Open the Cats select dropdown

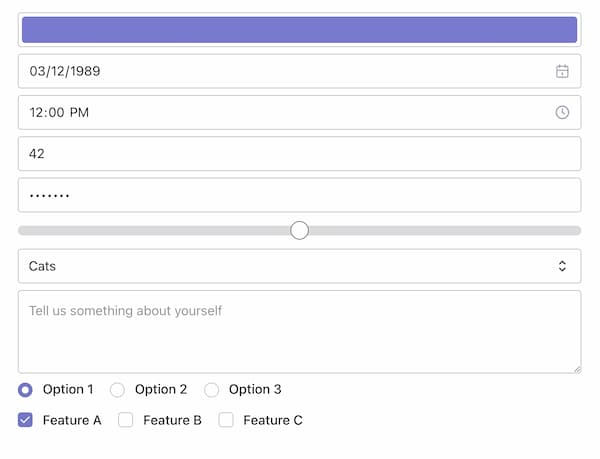coord(299,266)
